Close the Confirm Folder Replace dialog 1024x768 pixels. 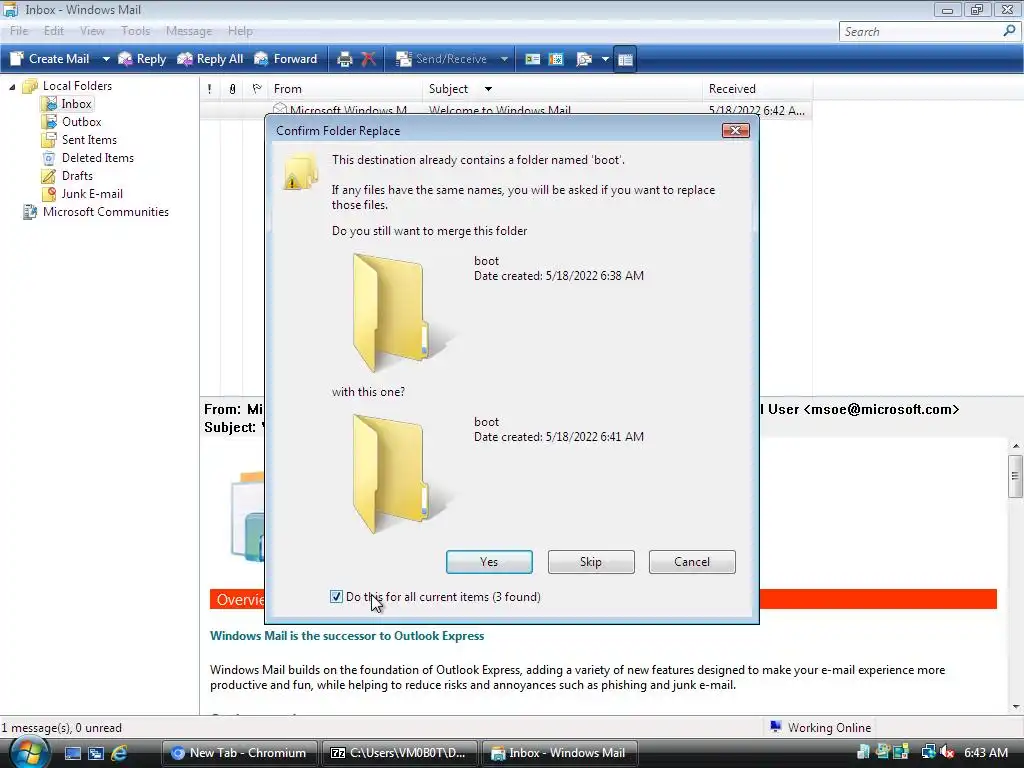tap(735, 131)
